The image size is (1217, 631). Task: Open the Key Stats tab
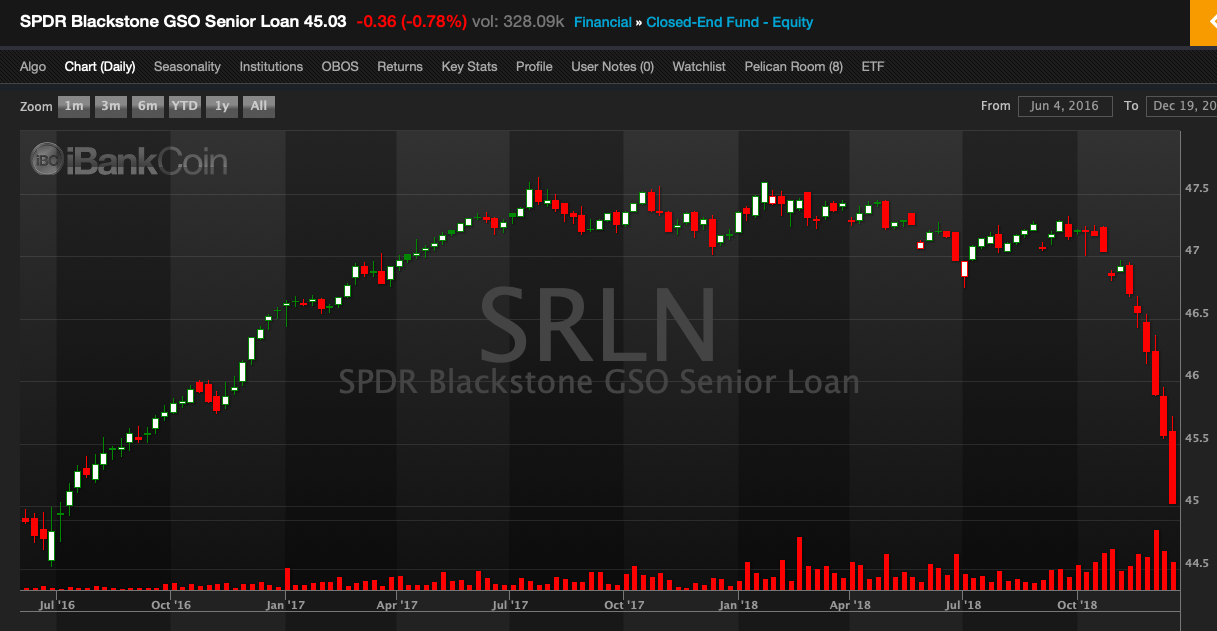[469, 67]
